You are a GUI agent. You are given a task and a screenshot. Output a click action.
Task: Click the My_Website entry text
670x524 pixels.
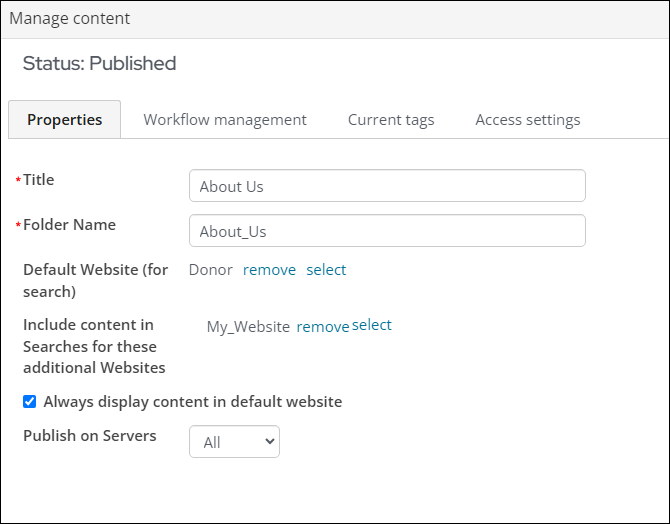pyautogui.click(x=248, y=327)
